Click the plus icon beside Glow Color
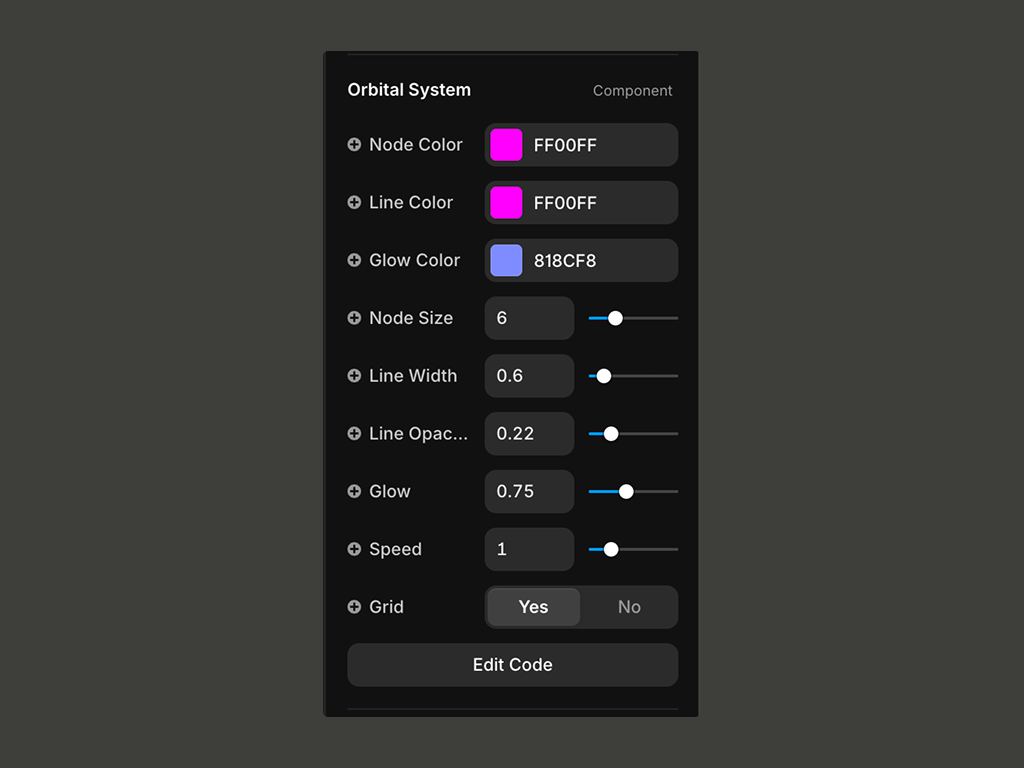Viewport: 1024px width, 768px height. 354,260
